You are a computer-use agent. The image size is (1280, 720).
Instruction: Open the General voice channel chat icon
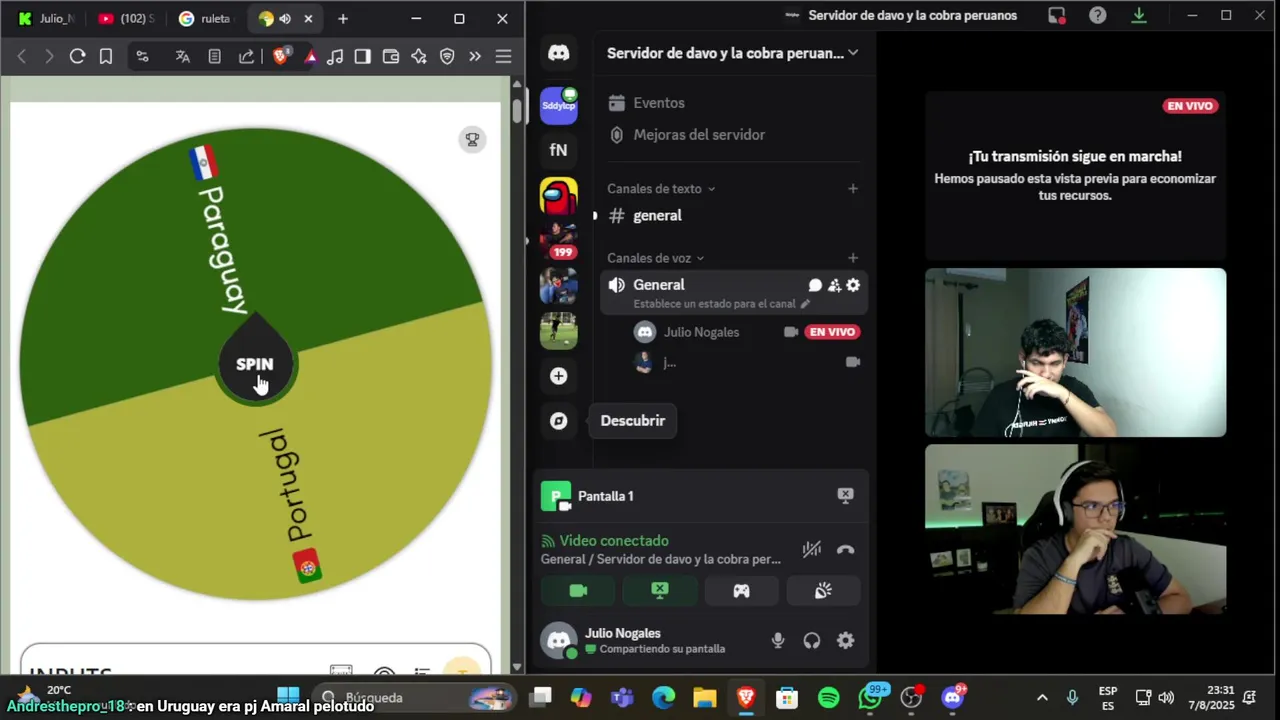(815, 285)
